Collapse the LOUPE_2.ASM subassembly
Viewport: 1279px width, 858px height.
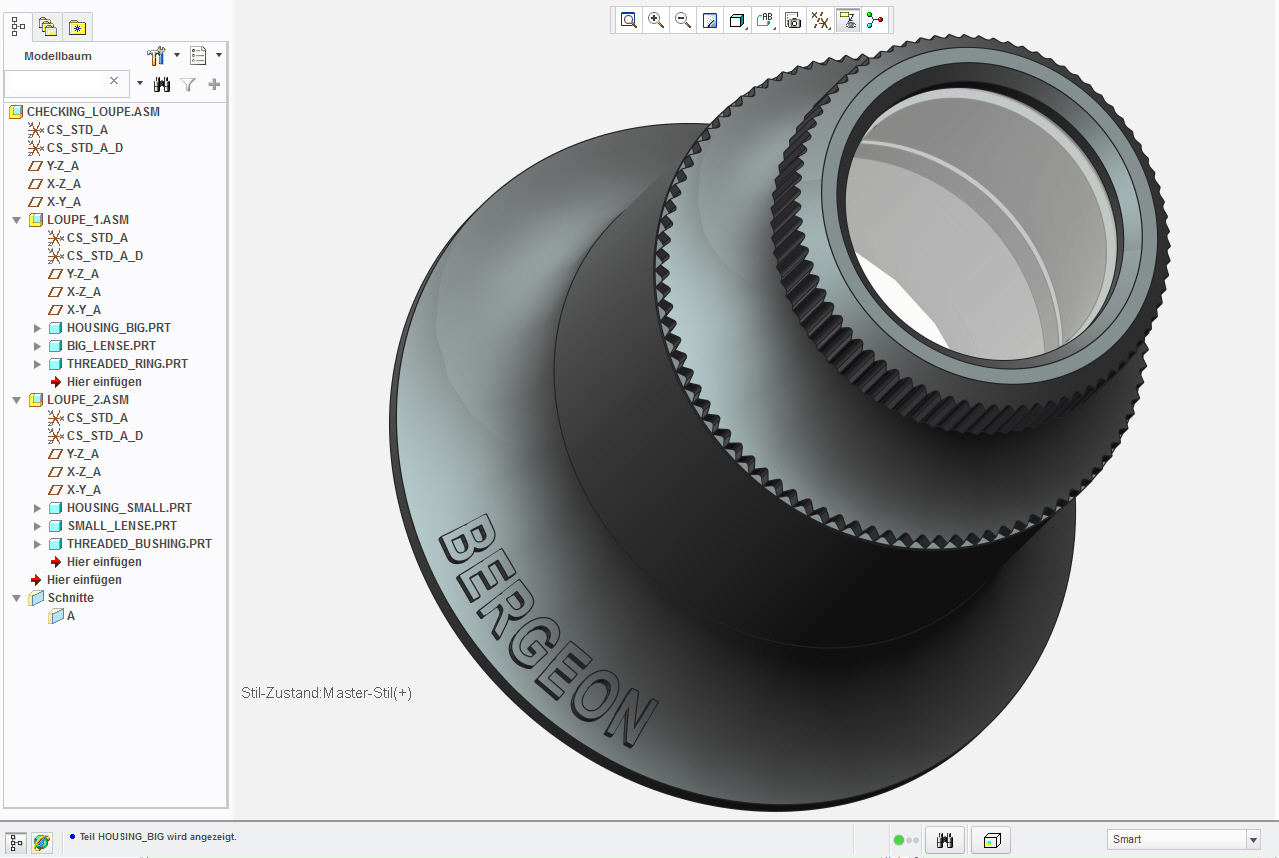pyautogui.click(x=17, y=400)
